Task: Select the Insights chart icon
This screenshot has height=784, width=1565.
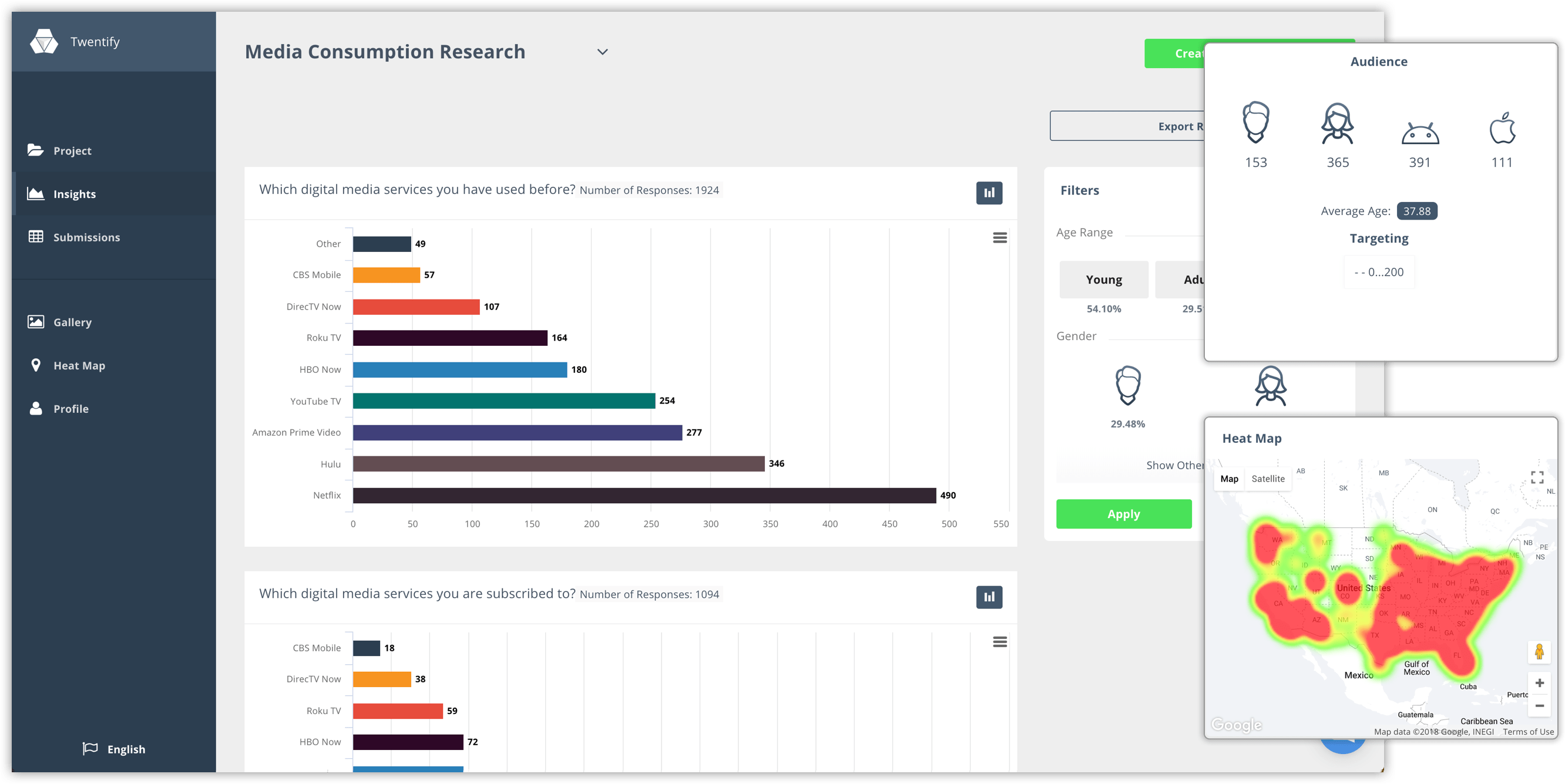Action: 36,193
